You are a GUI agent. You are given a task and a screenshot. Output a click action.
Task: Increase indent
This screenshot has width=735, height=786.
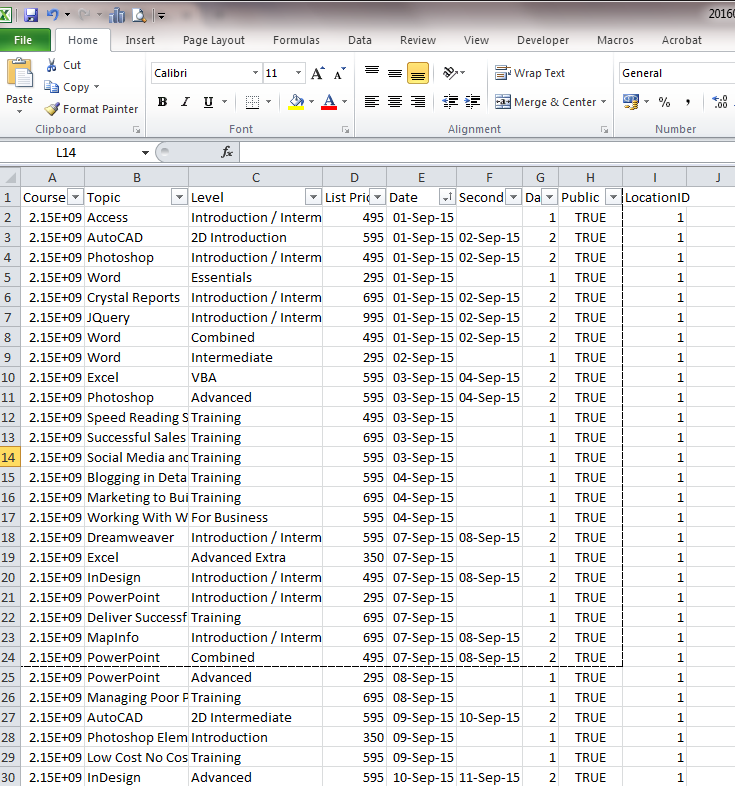[472, 102]
